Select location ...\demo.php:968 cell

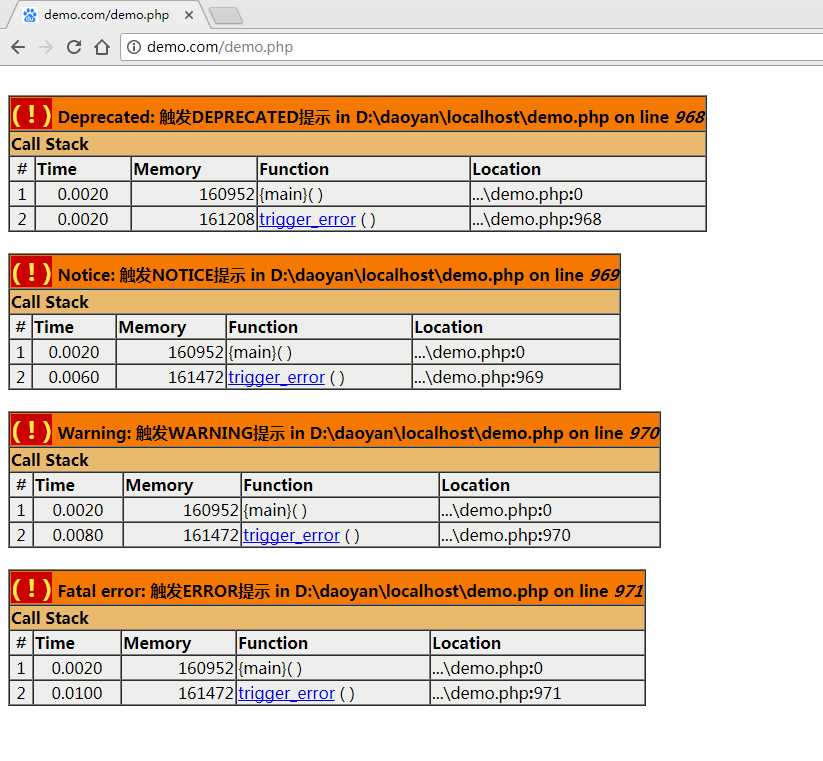tap(588, 219)
